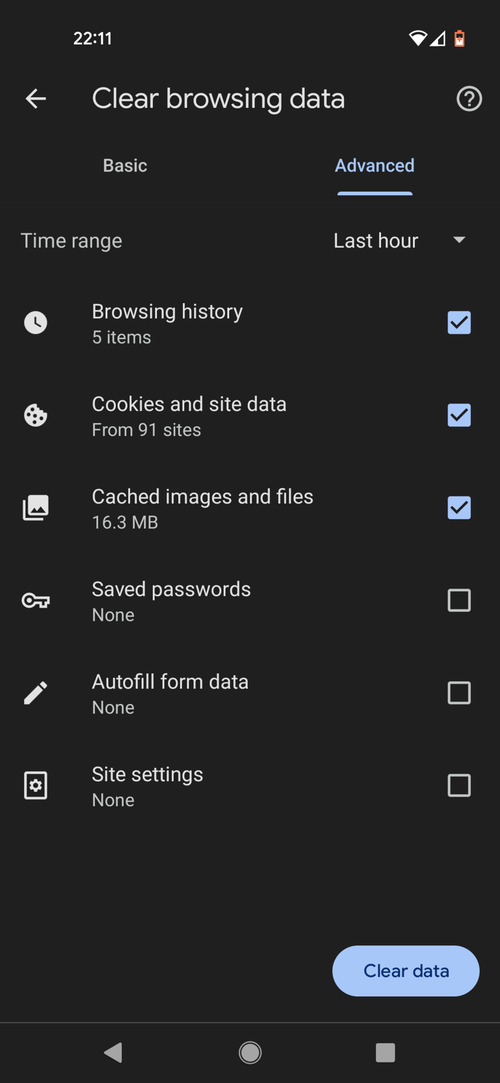Tap the key icon for Saved passwords
This screenshot has width=500, height=1083.
coord(35,601)
